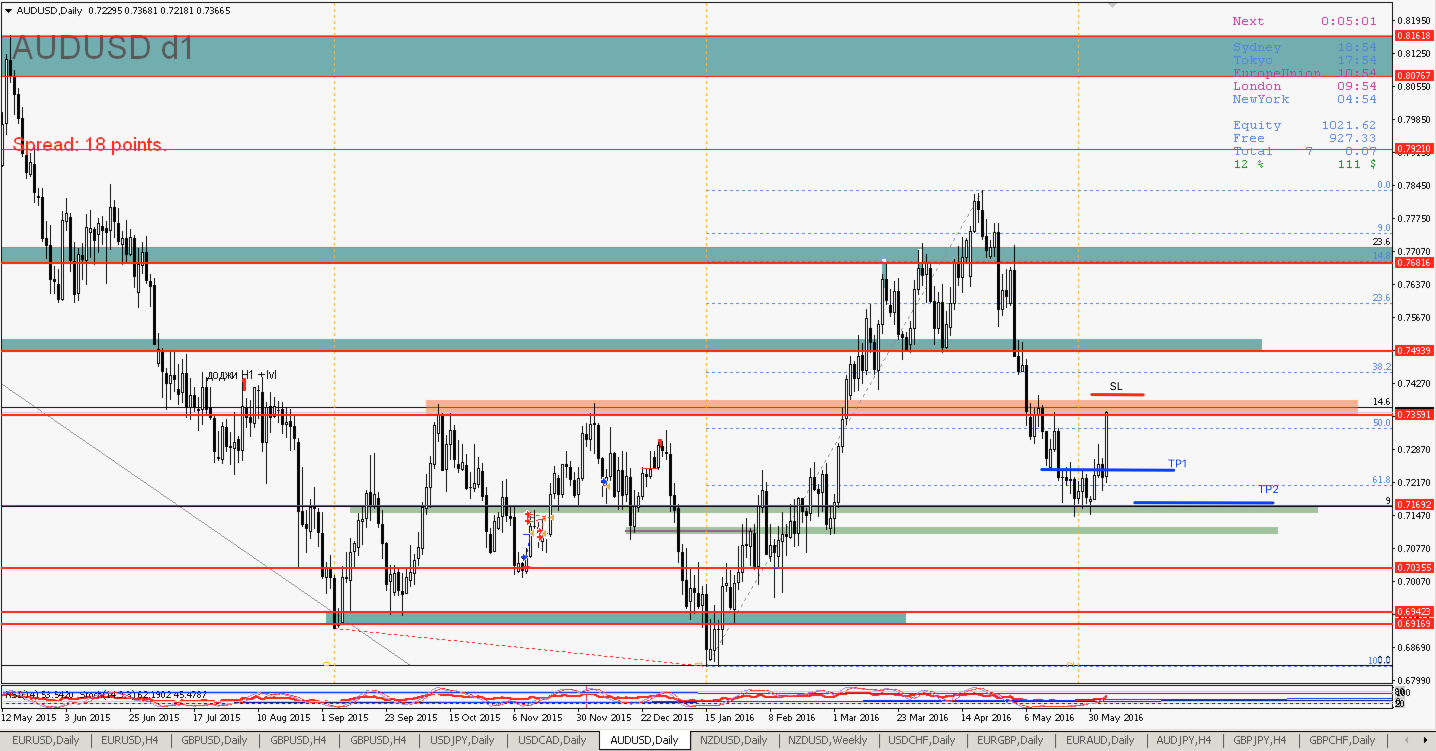Click the 'Spread: 18 points.' label

(x=90, y=145)
